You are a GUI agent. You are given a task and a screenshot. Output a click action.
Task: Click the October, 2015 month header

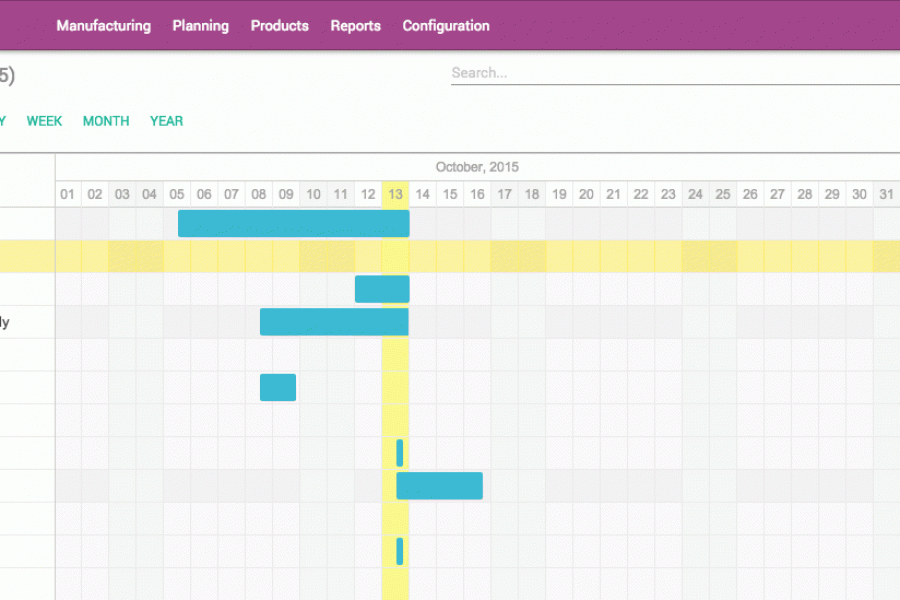pos(477,167)
